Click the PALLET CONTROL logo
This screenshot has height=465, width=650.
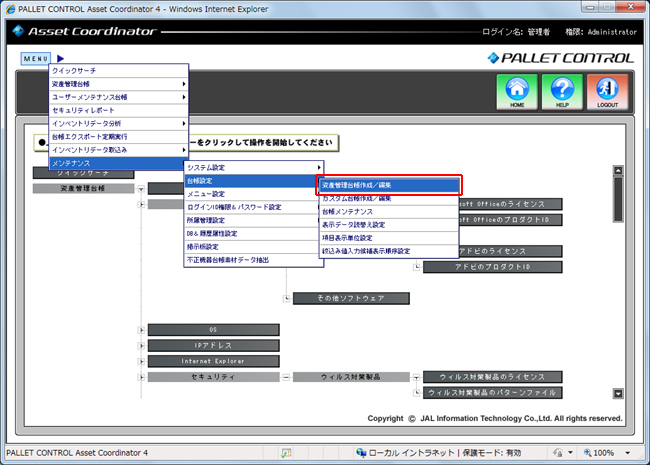click(x=560, y=58)
